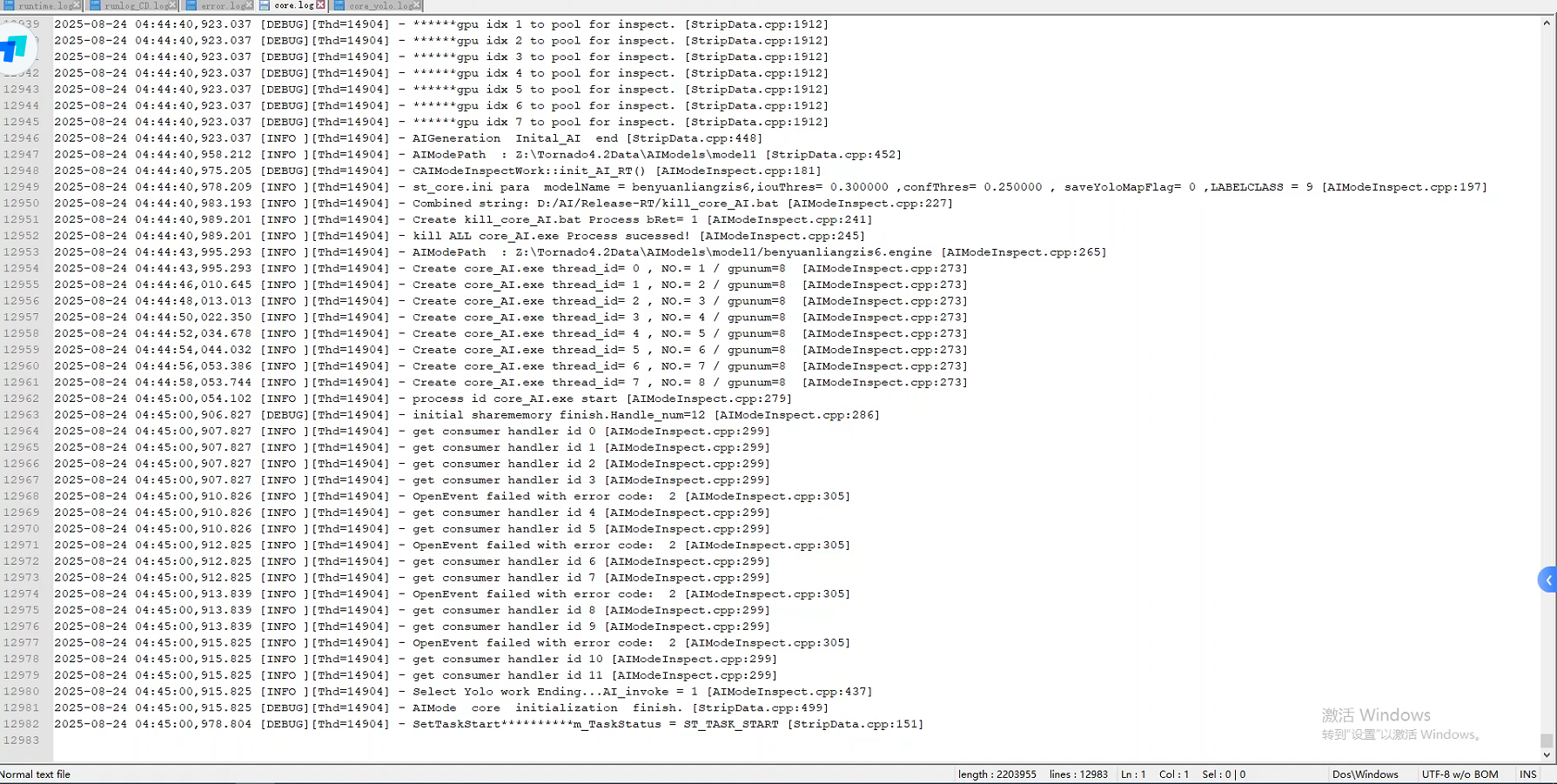This screenshot has width=1557, height=784.
Task: Select the error.log tab
Action: [221, 6]
